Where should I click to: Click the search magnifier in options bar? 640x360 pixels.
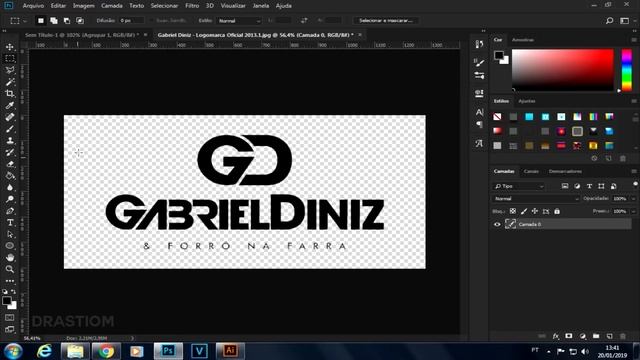pos(609,20)
